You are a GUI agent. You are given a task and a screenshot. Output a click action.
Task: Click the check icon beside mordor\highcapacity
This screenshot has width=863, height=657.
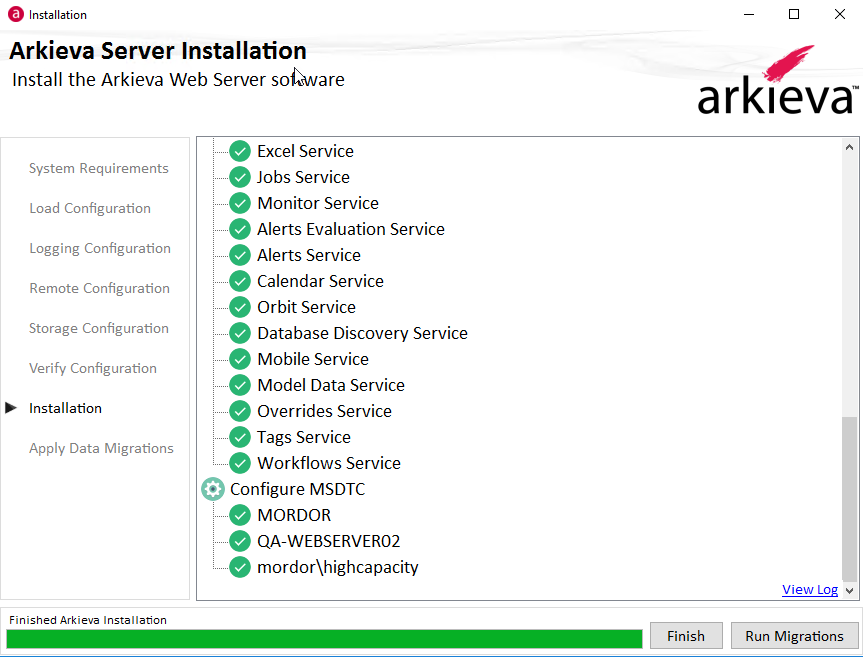240,567
